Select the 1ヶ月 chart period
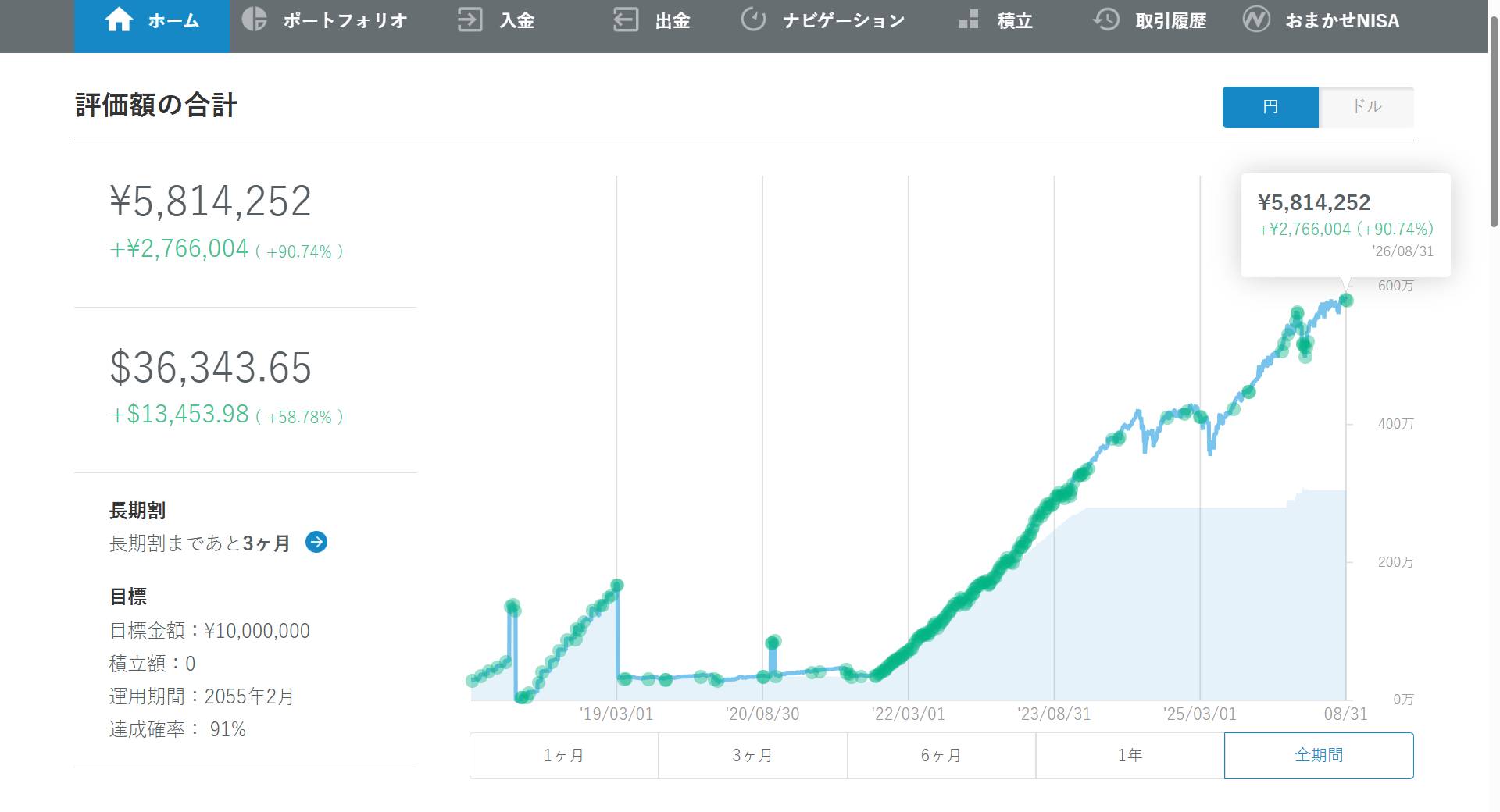Image resolution: width=1500 pixels, height=812 pixels. coord(564,755)
